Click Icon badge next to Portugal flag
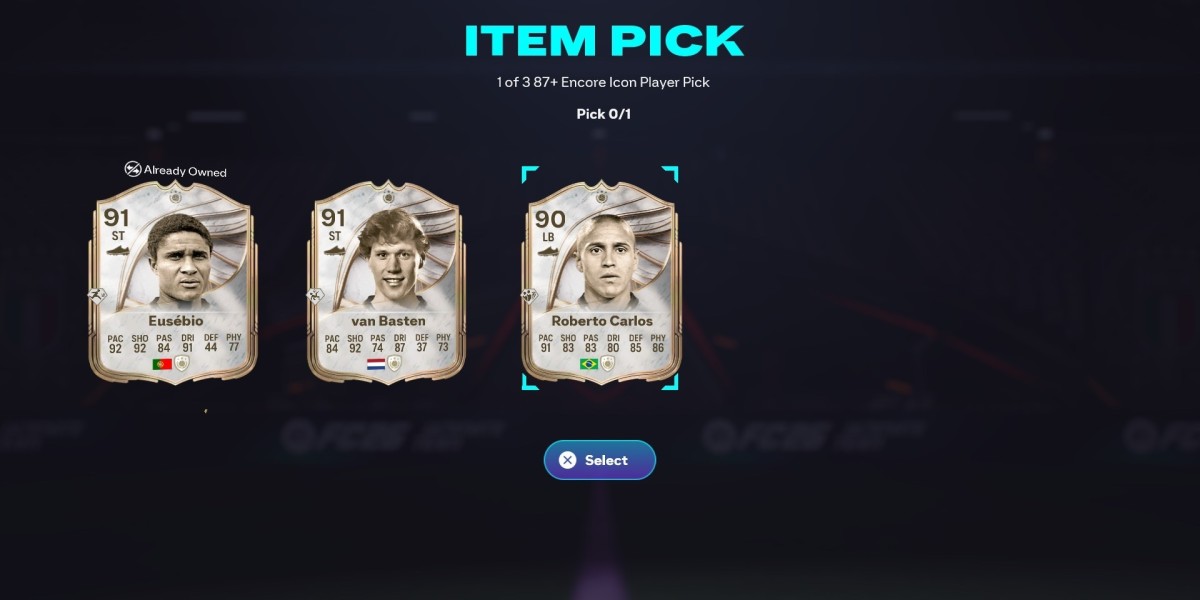This screenshot has width=1200, height=600. (182, 364)
